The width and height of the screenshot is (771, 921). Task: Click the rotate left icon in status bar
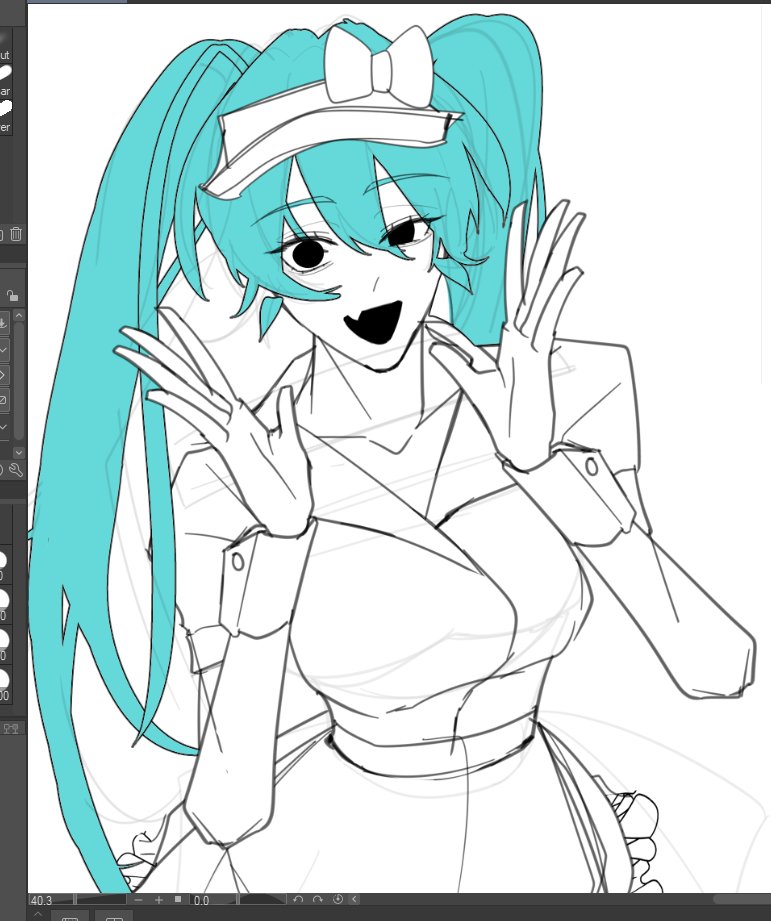[x=298, y=899]
